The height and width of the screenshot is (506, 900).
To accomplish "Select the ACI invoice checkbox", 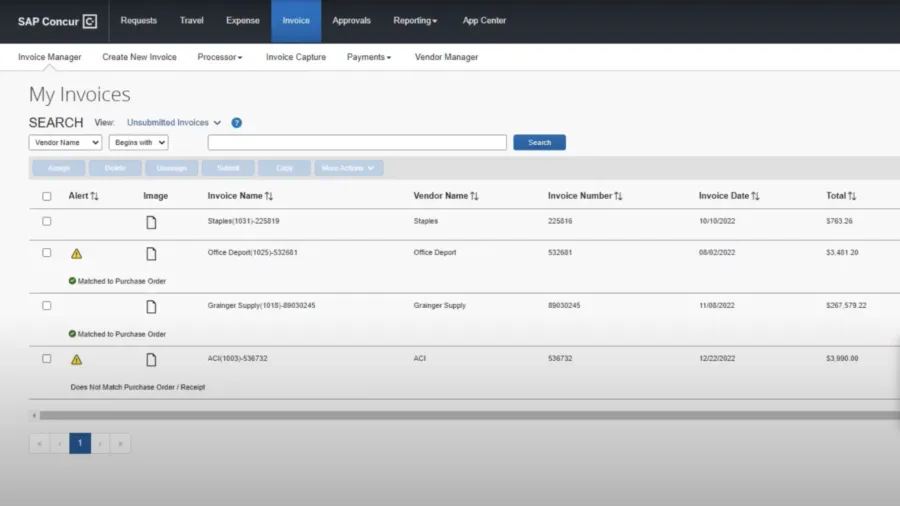I will point(46,359).
